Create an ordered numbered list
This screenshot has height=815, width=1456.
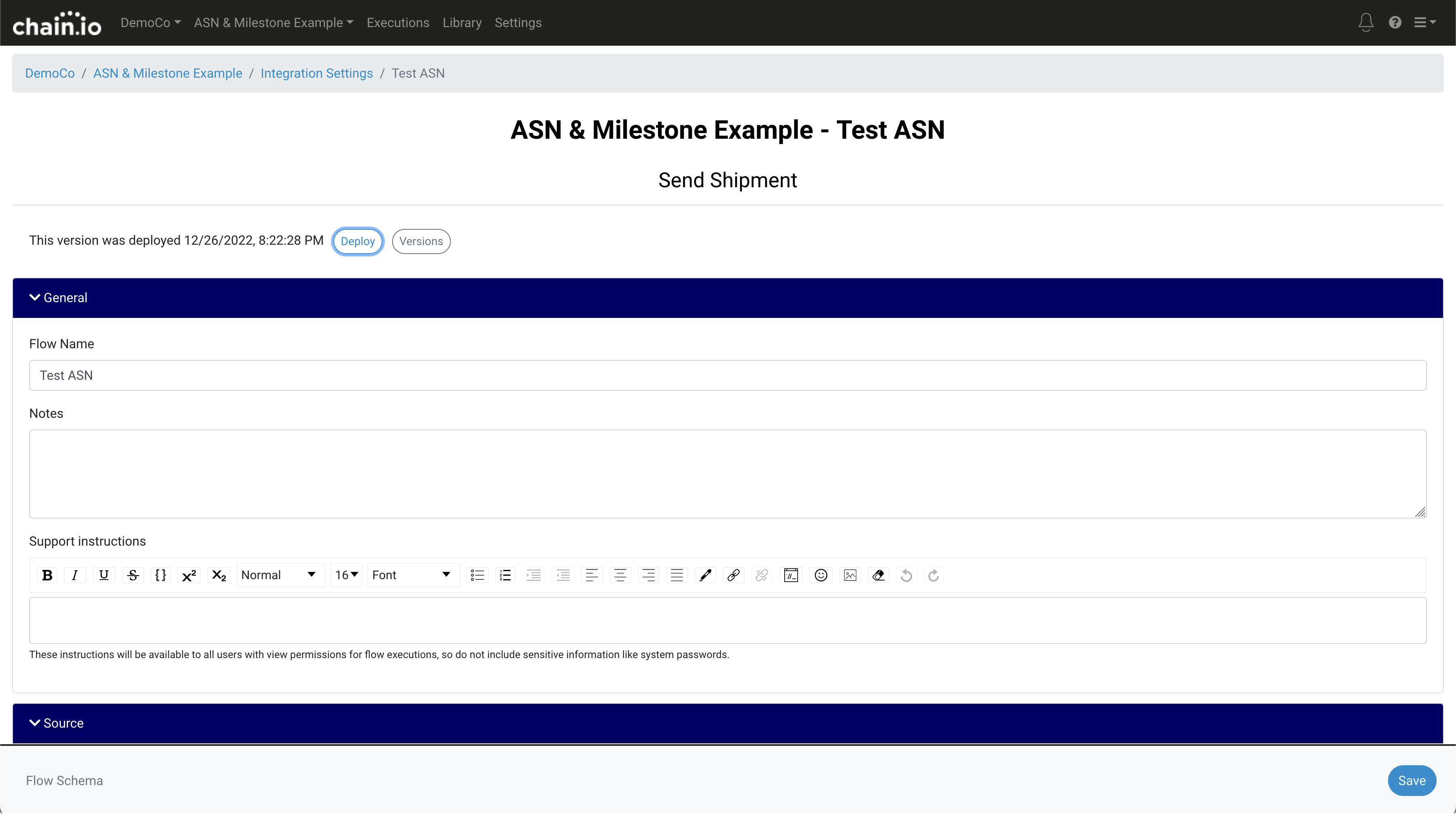[505, 575]
